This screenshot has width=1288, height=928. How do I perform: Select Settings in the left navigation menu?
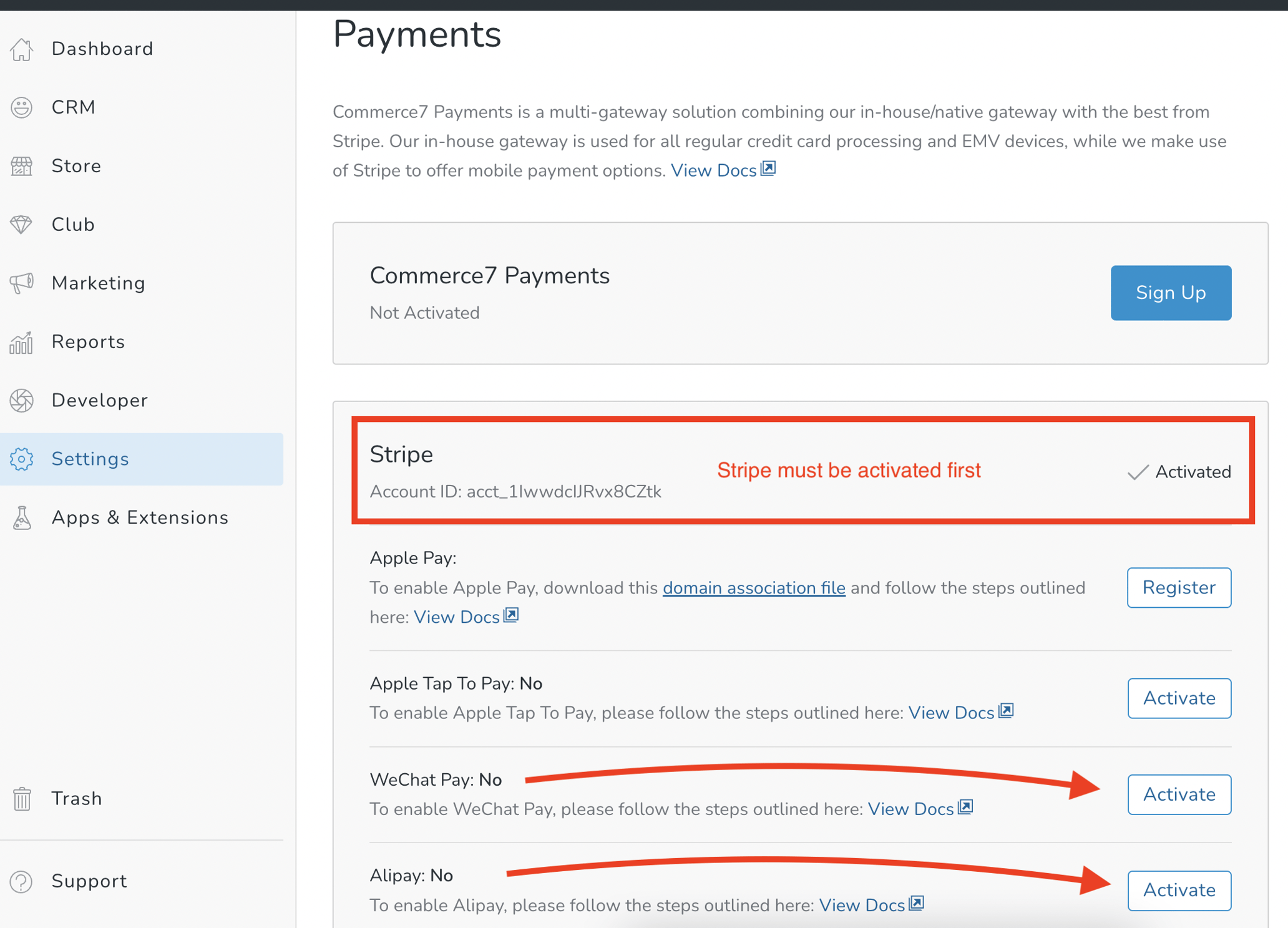[90, 459]
